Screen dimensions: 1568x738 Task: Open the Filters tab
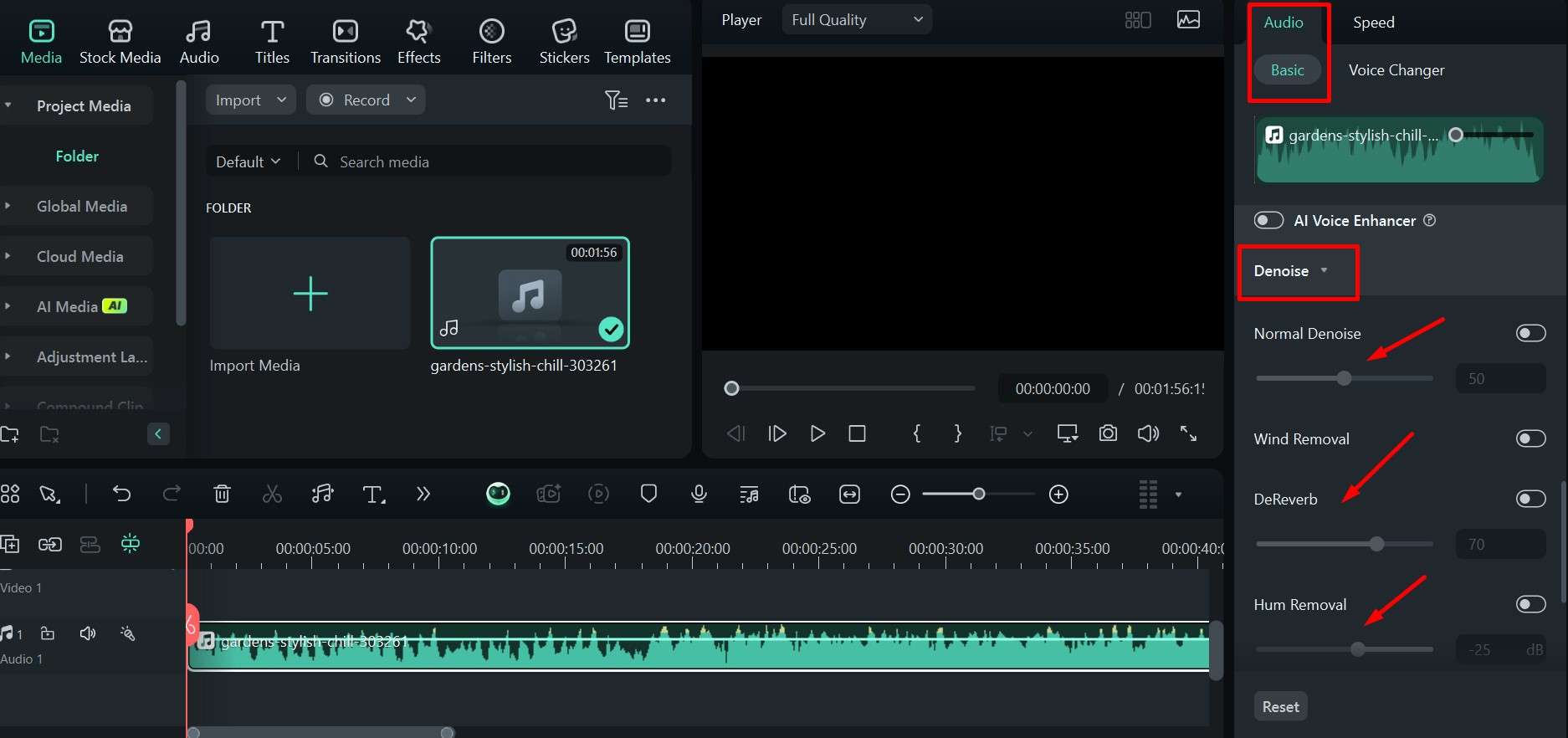click(x=492, y=42)
